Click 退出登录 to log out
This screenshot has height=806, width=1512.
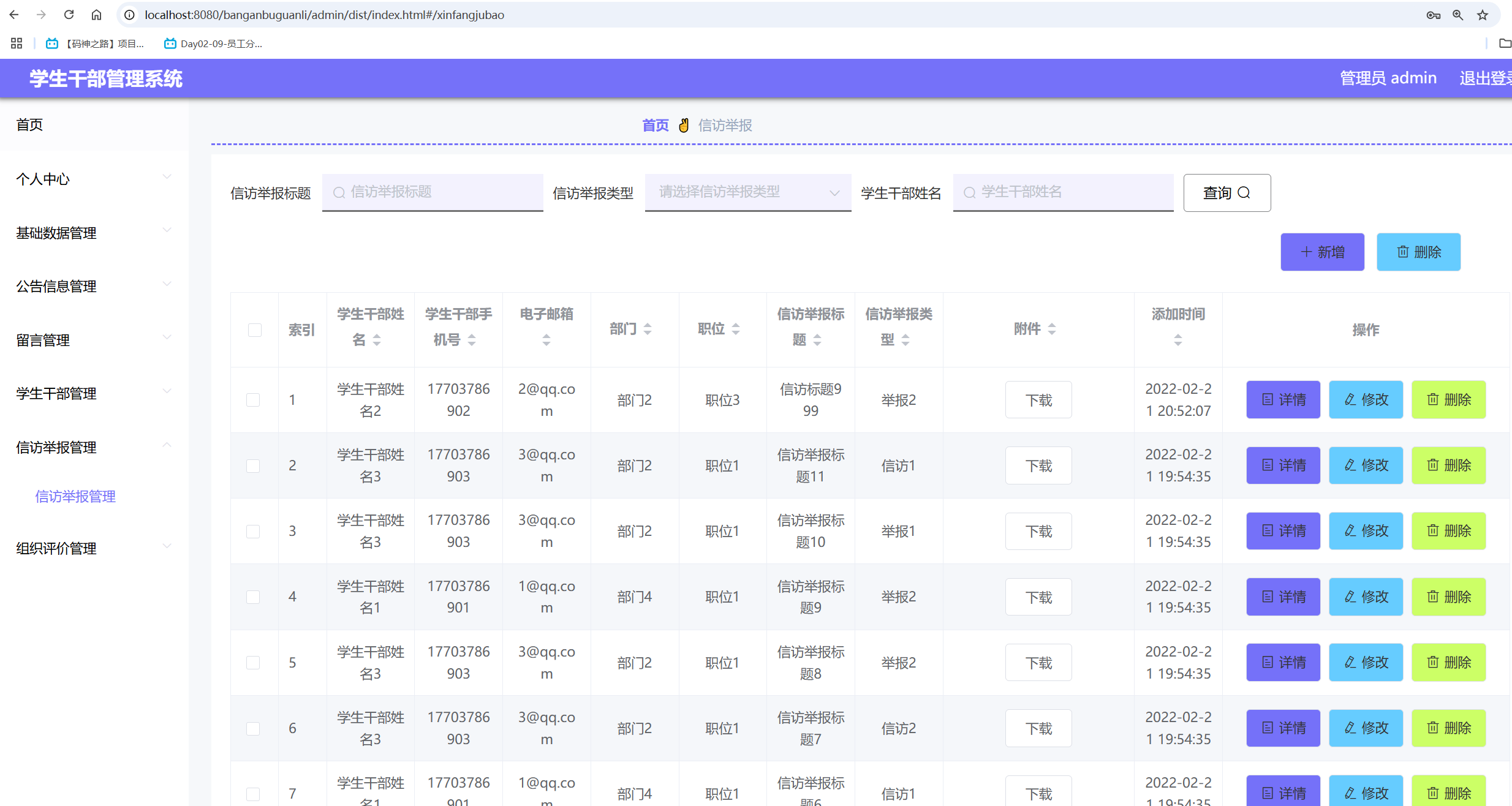click(1487, 78)
